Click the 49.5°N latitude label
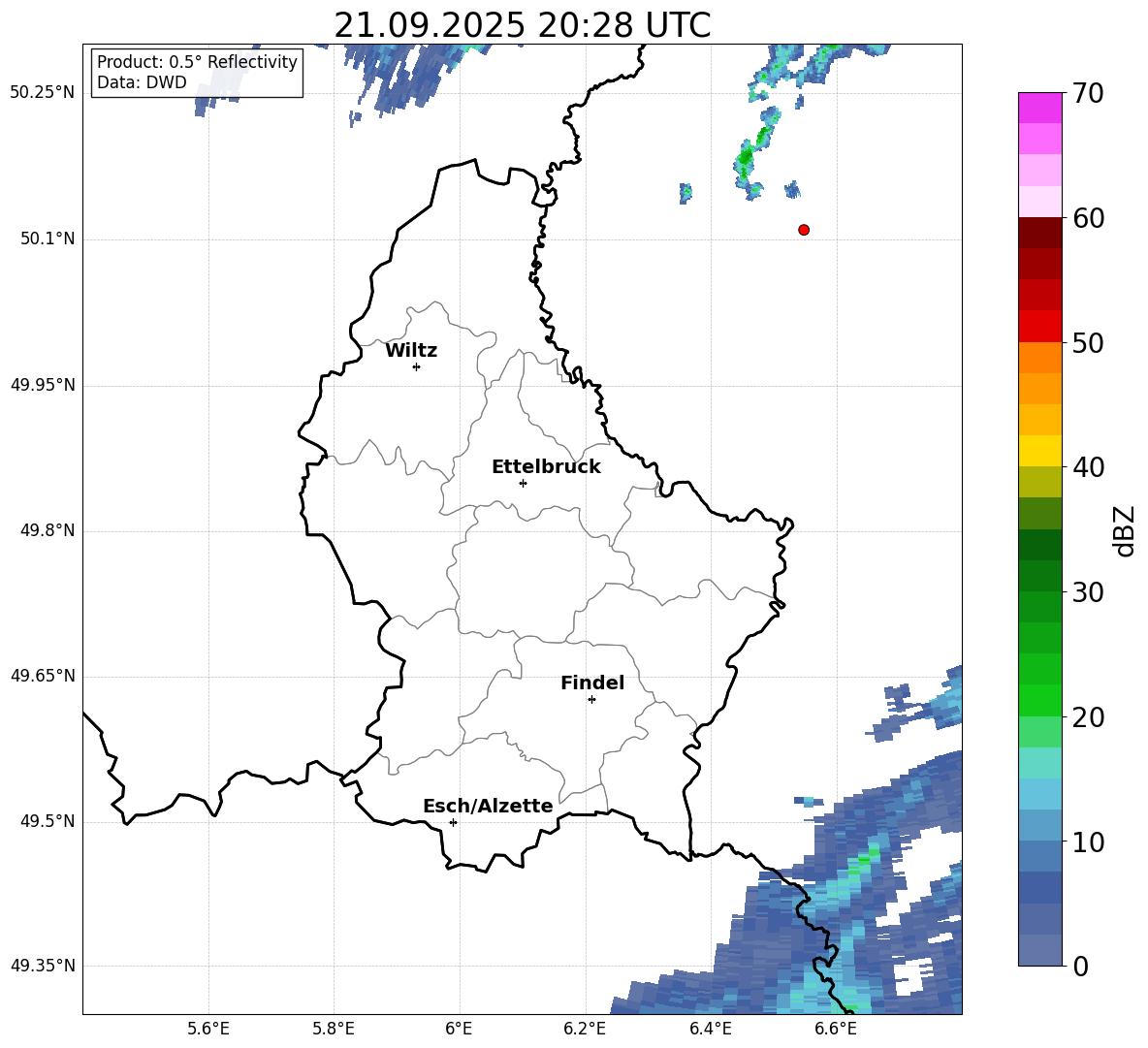The width and height of the screenshot is (1148, 1048). coord(48,822)
